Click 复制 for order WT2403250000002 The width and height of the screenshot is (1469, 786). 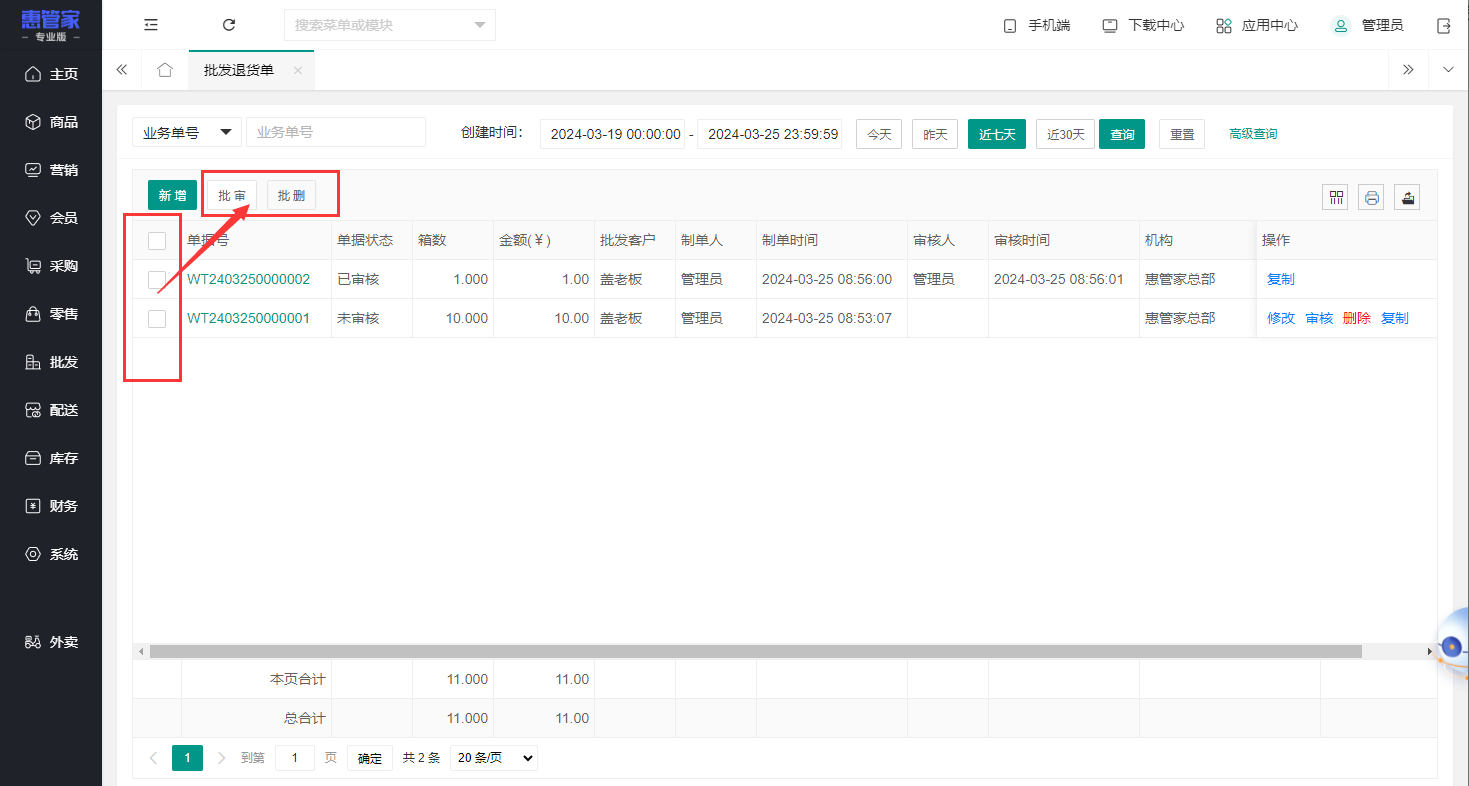pos(1281,279)
